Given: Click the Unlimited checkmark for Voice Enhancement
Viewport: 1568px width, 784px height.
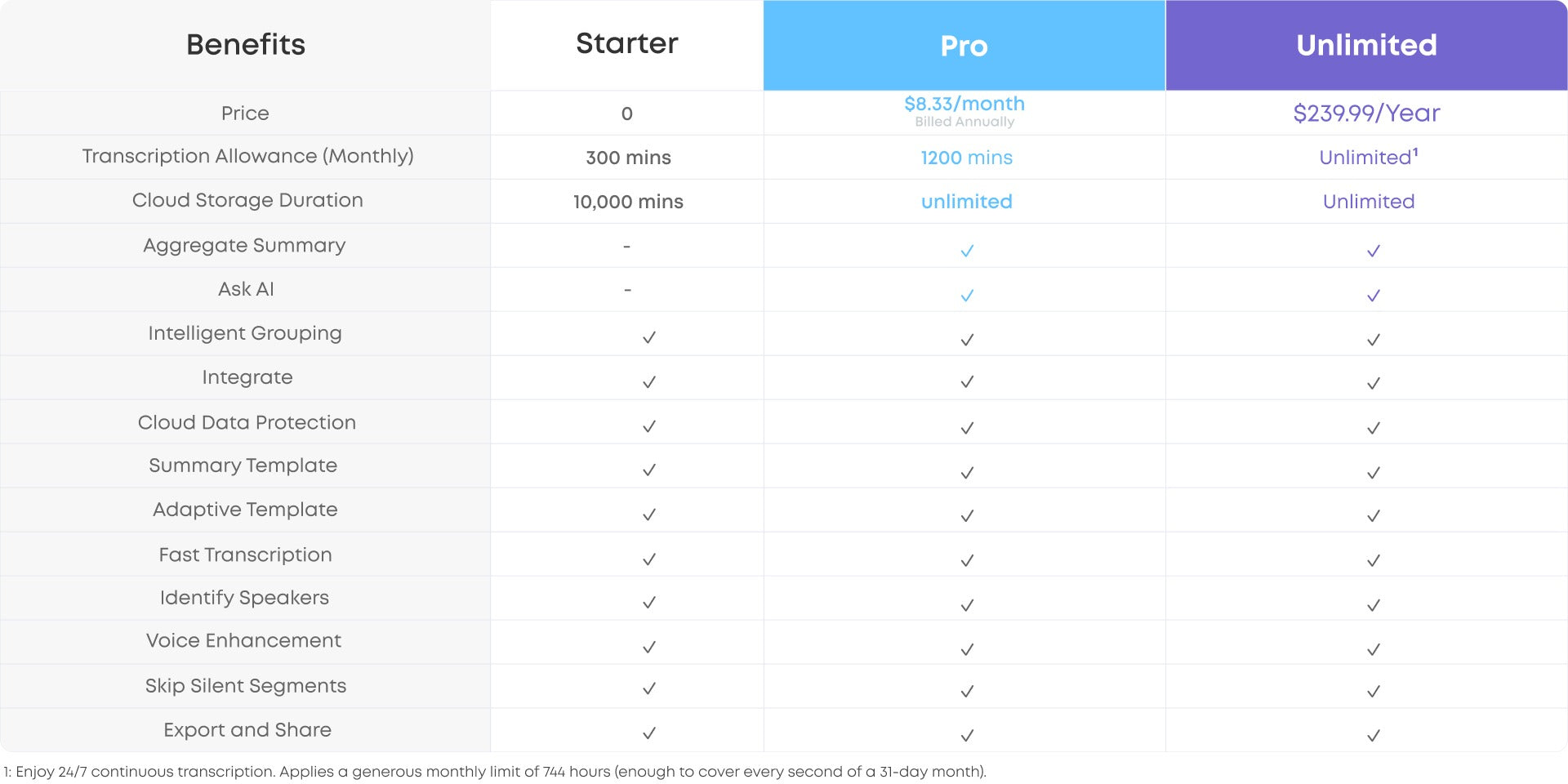Looking at the screenshot, I should coord(1374,649).
